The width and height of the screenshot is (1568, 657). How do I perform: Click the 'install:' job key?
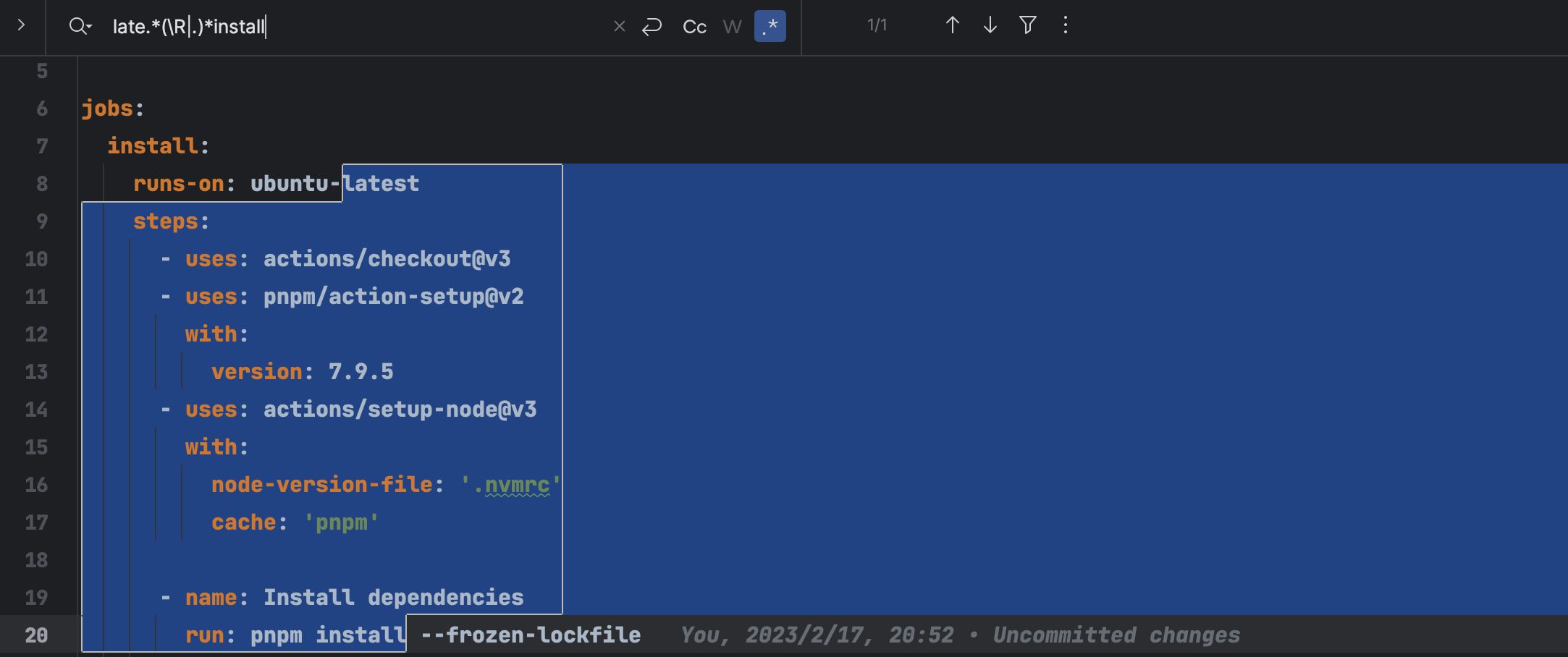click(159, 146)
